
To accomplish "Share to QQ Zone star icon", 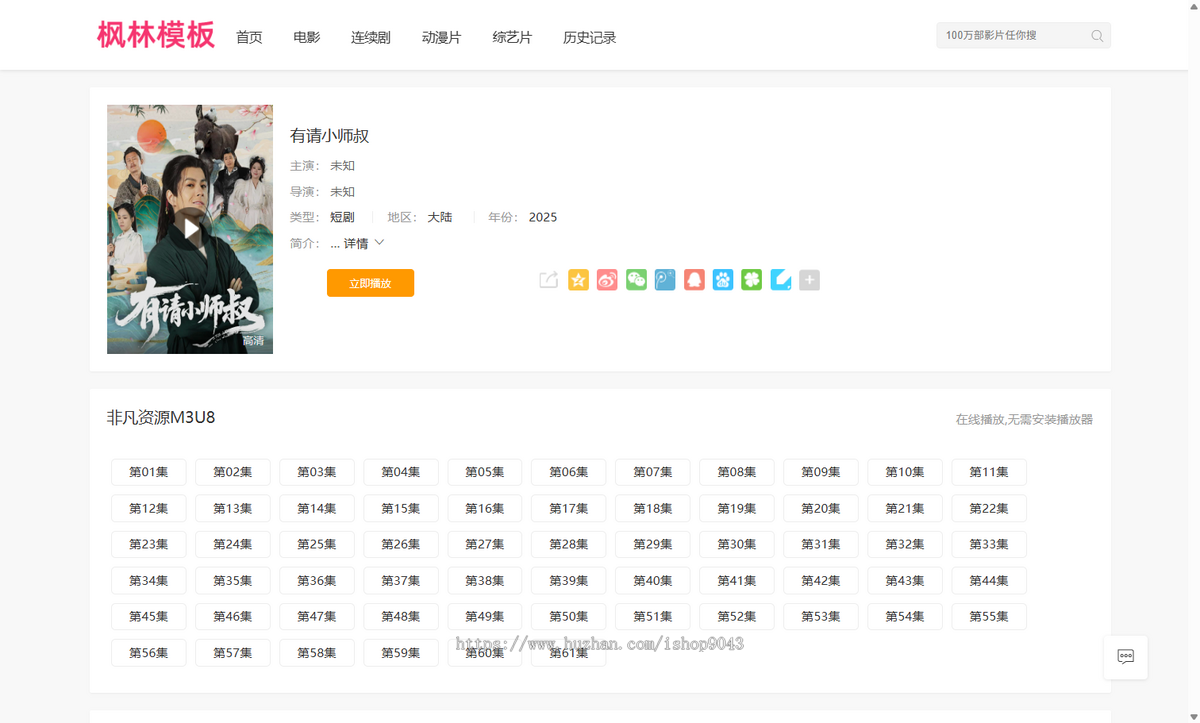I will click(x=578, y=280).
